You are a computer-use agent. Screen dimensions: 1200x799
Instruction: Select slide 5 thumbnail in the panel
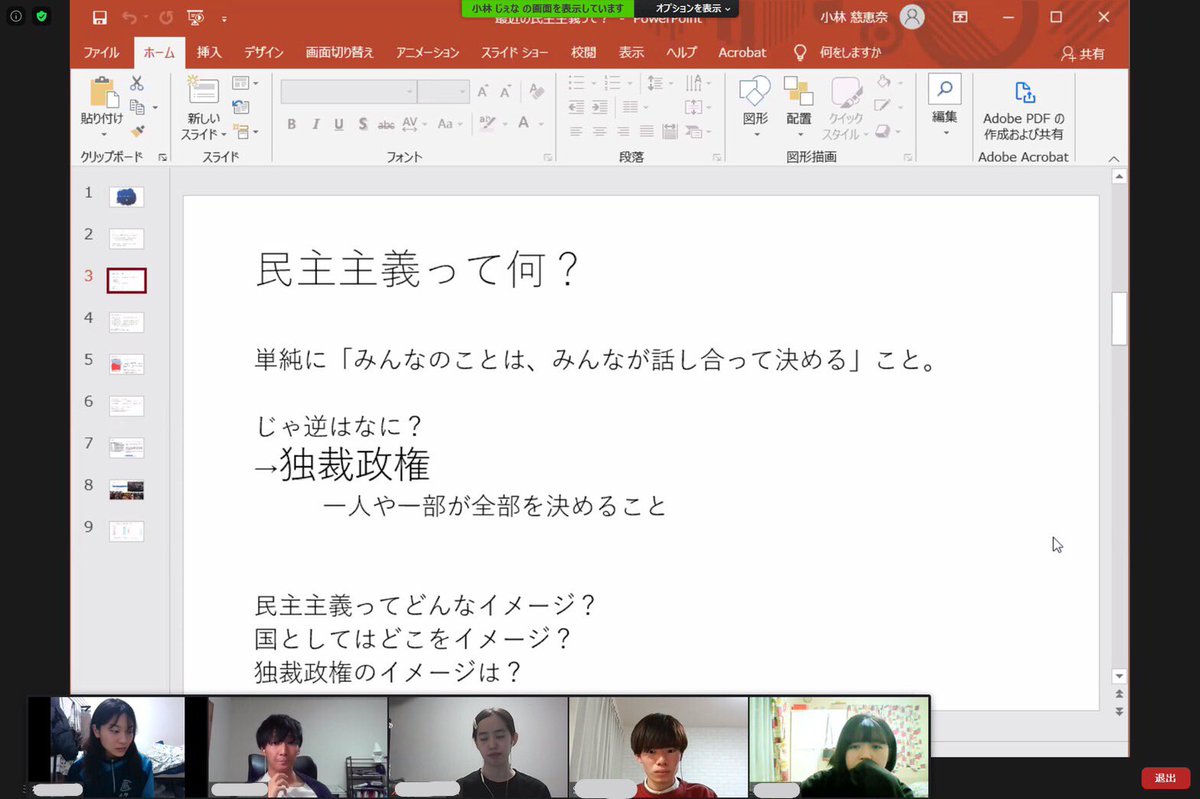pyautogui.click(x=126, y=364)
